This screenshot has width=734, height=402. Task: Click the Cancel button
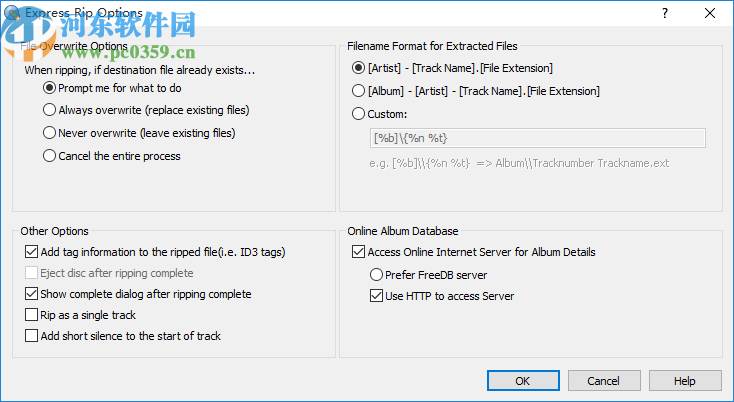click(x=603, y=381)
